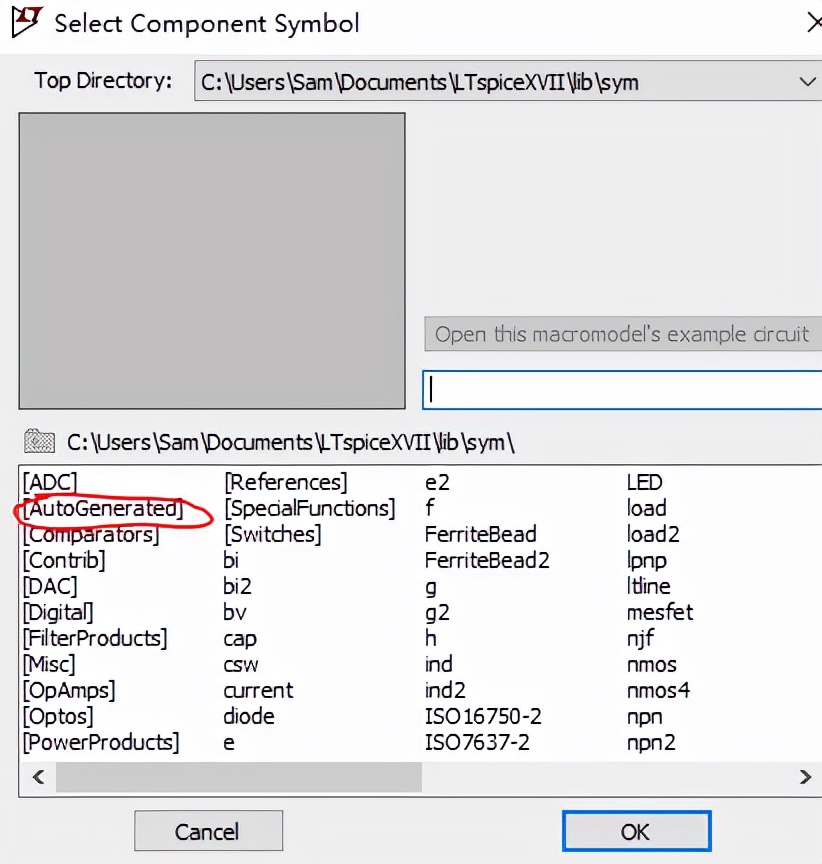The height and width of the screenshot is (864, 822).
Task: Select the [Misc] folder
Action: [x=48, y=664]
